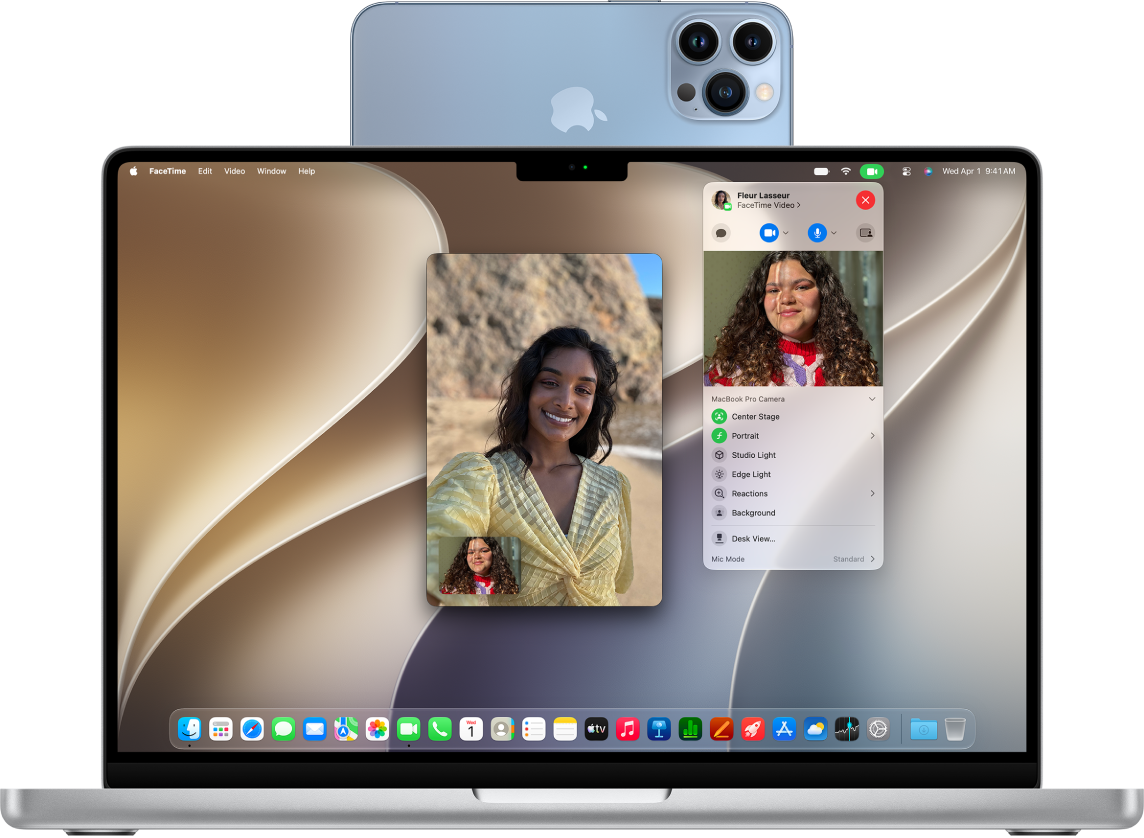Open Maps from the Dock
This screenshot has width=1144, height=838.
click(x=346, y=729)
